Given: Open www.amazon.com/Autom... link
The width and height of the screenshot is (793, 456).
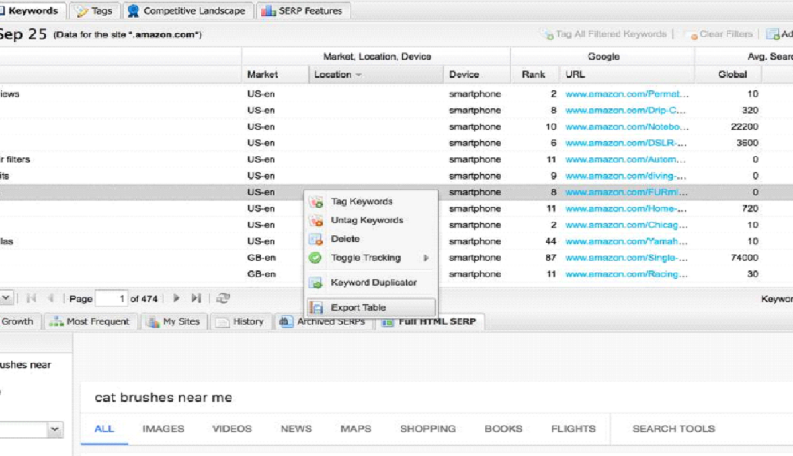Looking at the screenshot, I should (x=626, y=160).
